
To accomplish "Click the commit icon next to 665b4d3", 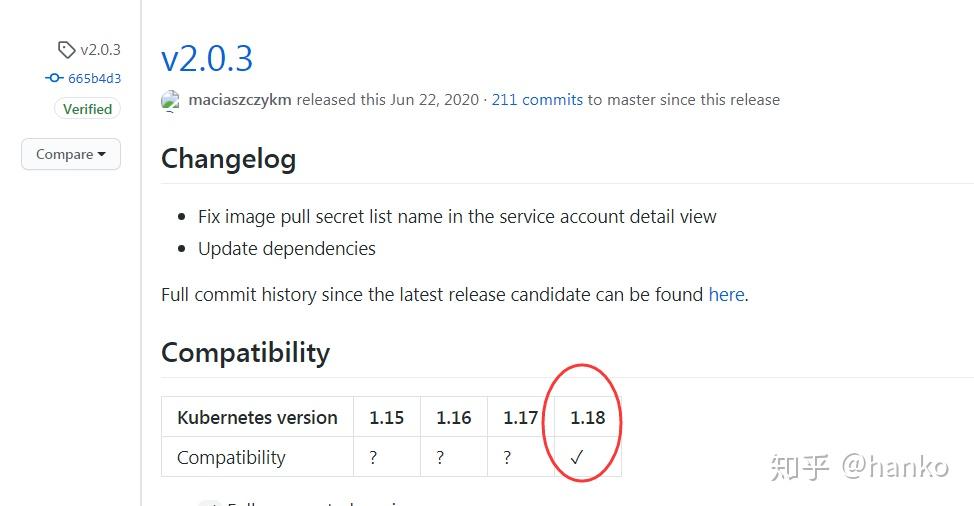I will (54, 78).
